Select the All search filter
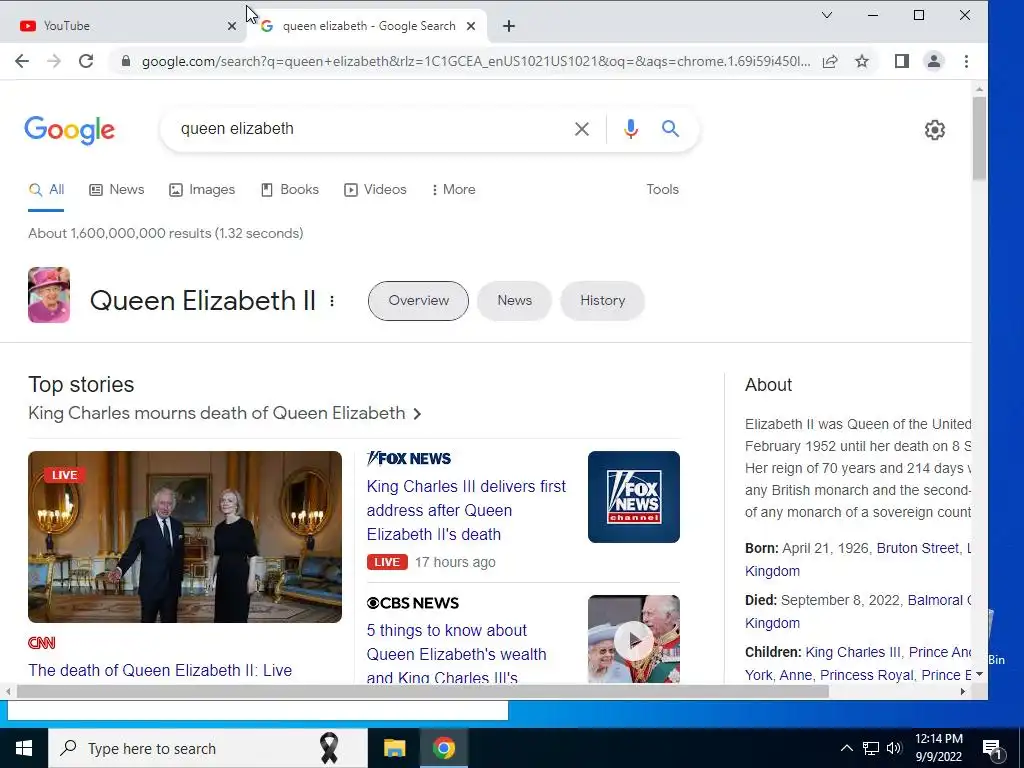The image size is (1024, 768). (46, 189)
